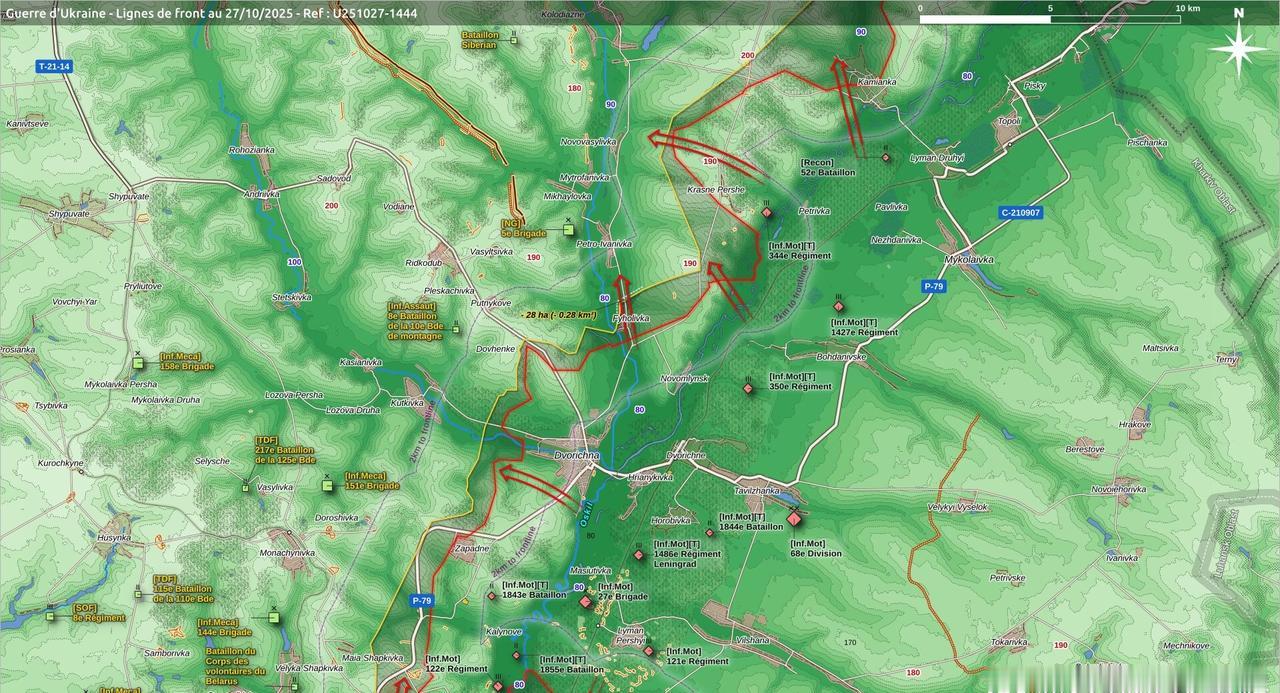Click the Bohdanivske village label
1280x693 pixels.
pos(841,356)
